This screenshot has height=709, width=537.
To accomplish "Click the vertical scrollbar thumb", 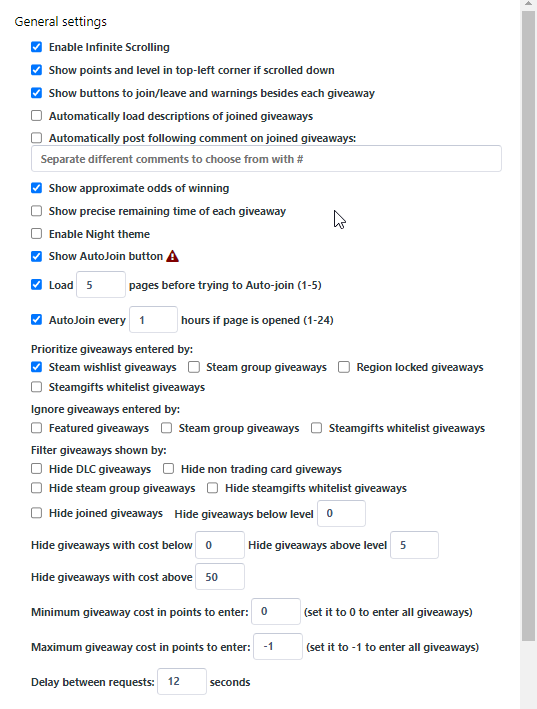I will [528, 326].
